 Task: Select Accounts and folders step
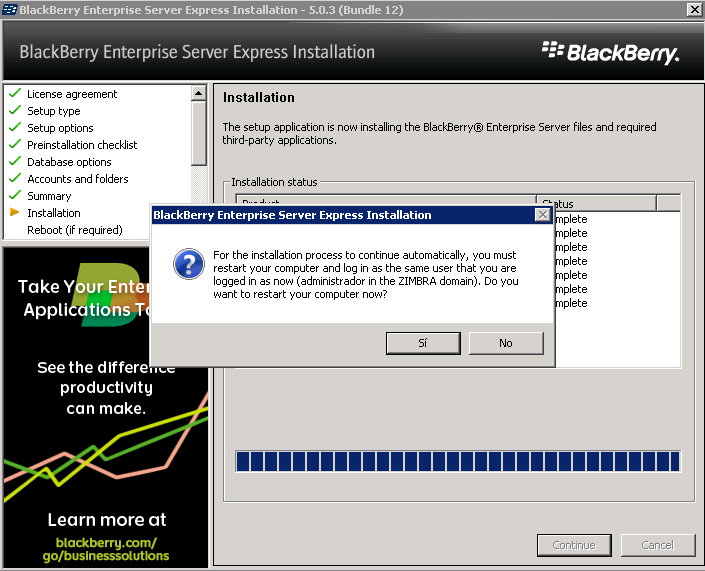point(78,179)
